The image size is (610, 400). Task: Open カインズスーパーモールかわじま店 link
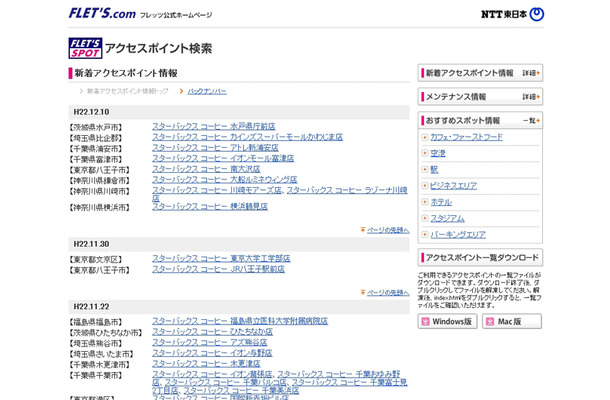(247, 137)
